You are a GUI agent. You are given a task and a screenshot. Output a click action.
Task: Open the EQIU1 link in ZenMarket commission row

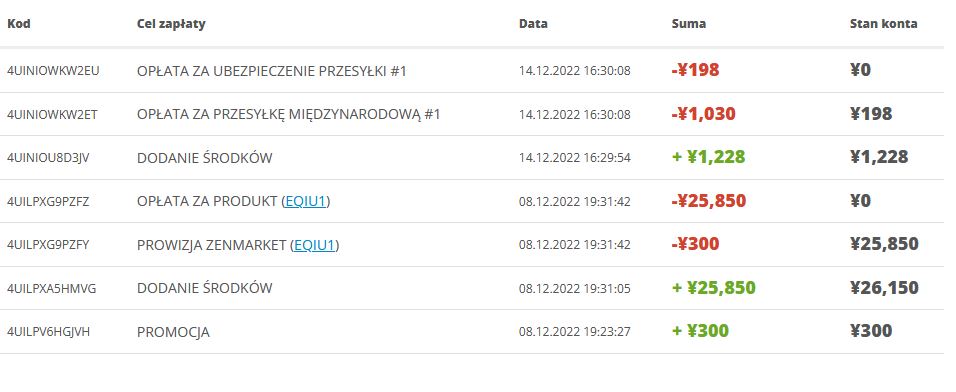coord(315,245)
